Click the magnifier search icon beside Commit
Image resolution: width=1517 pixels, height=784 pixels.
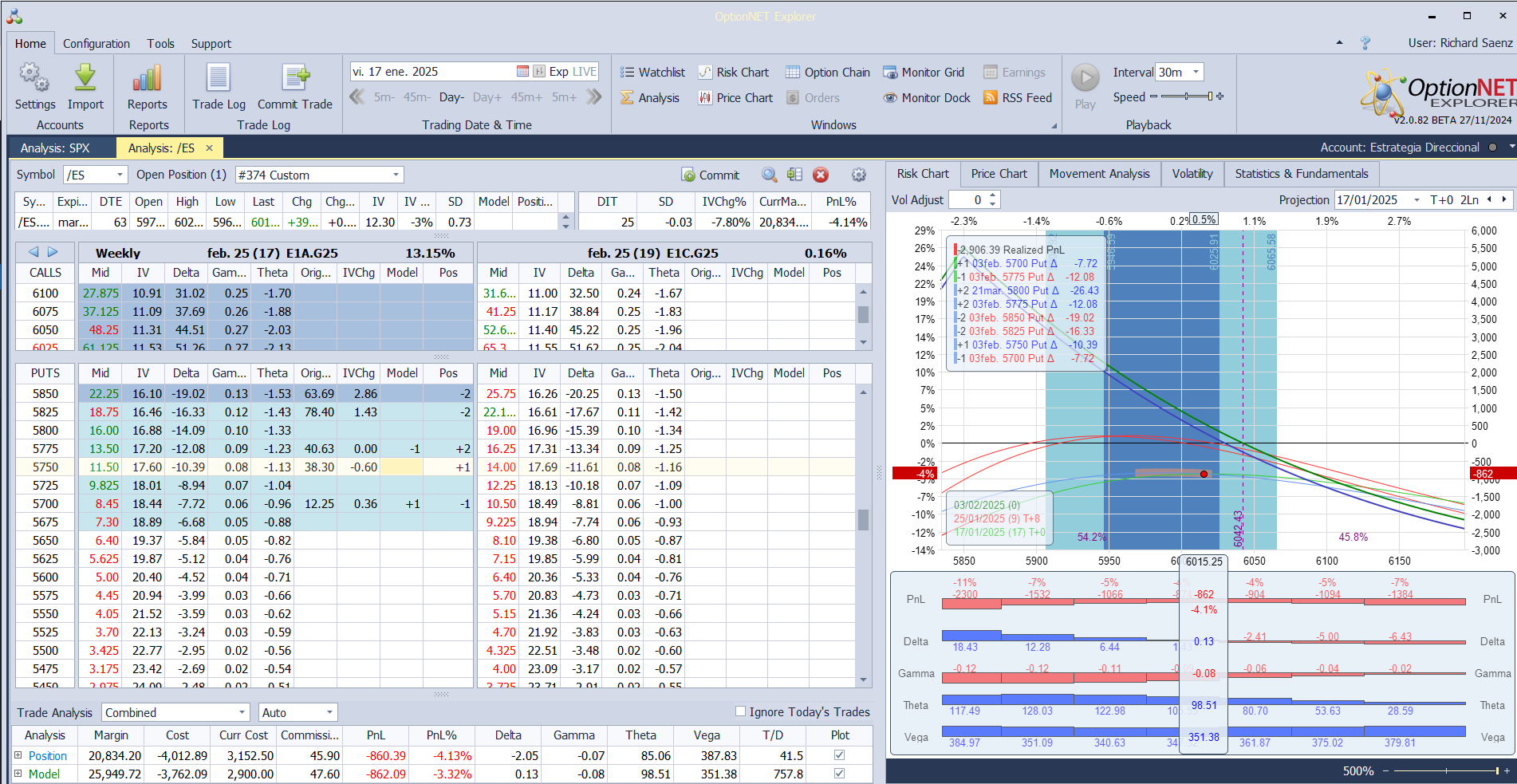769,175
